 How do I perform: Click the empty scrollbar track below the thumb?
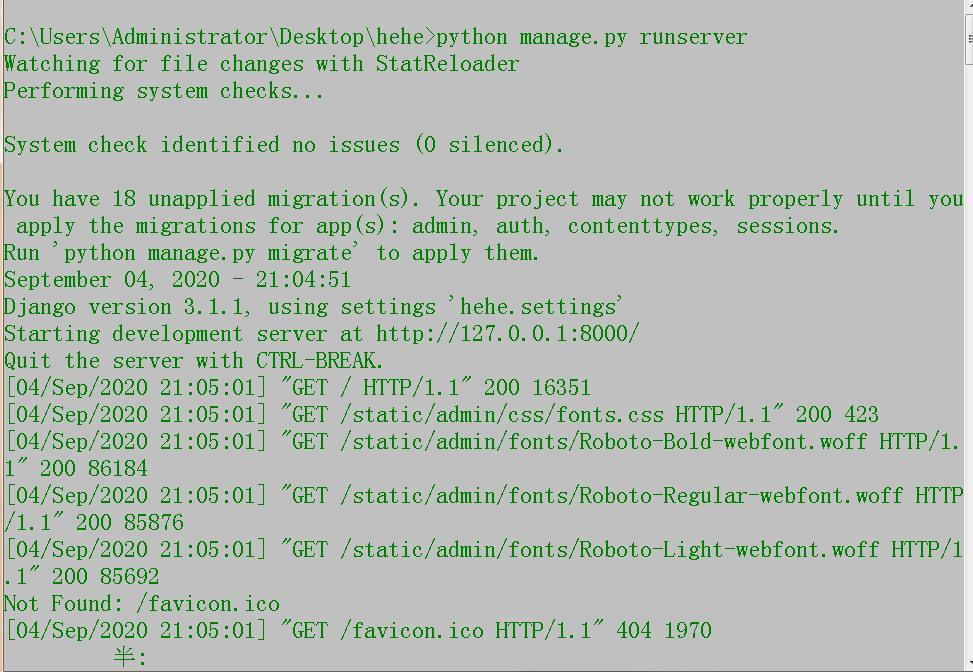(969, 360)
